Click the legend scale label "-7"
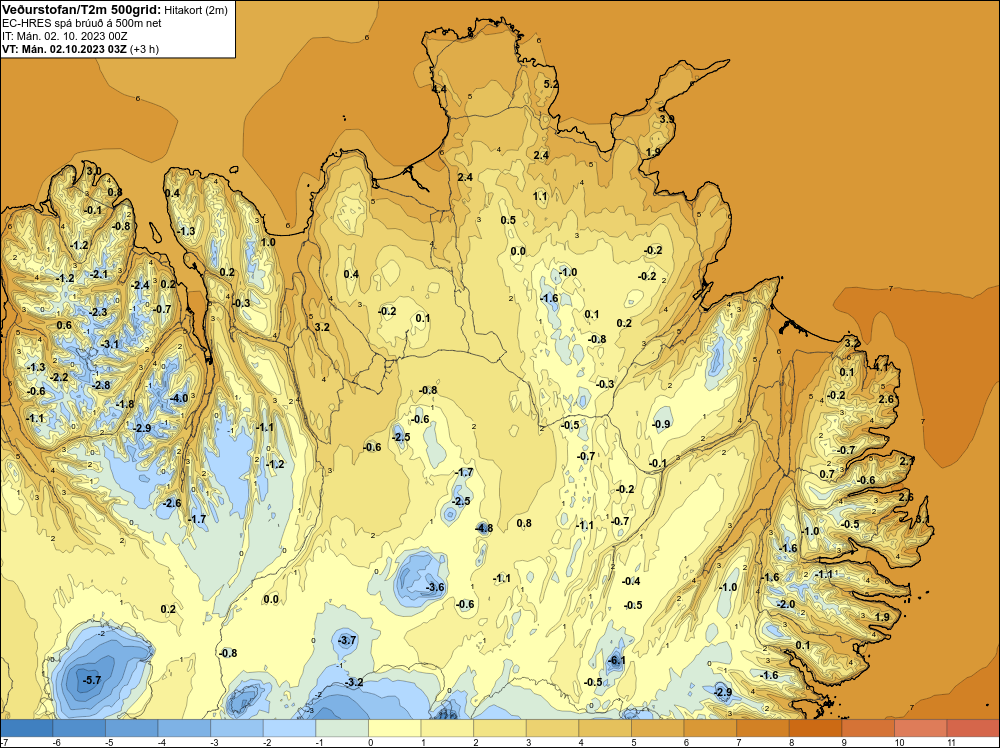 pyautogui.click(x=4, y=742)
